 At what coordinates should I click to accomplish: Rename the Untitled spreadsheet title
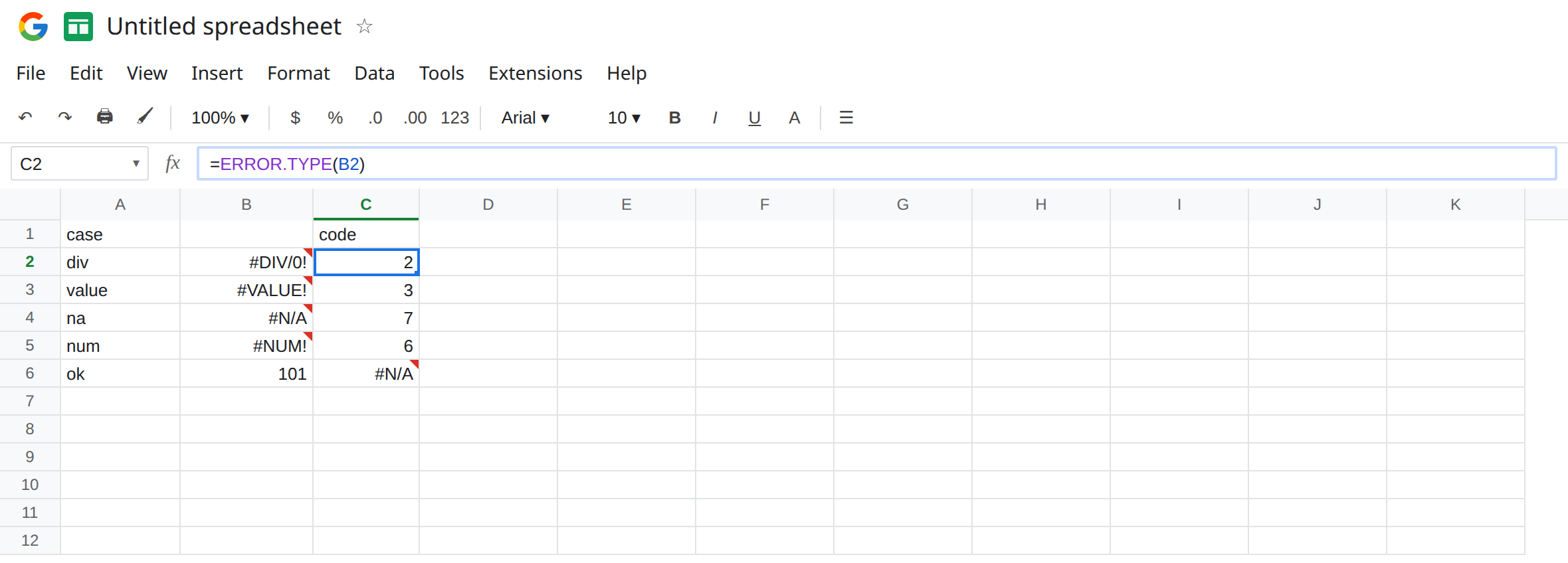(x=224, y=27)
